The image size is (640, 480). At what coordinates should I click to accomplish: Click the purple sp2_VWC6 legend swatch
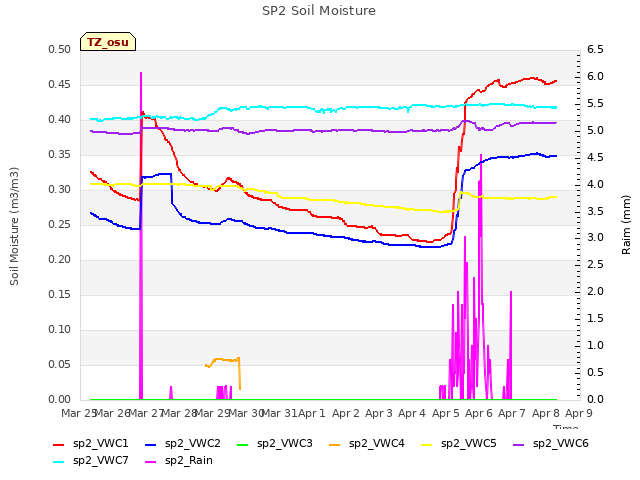(x=519, y=444)
